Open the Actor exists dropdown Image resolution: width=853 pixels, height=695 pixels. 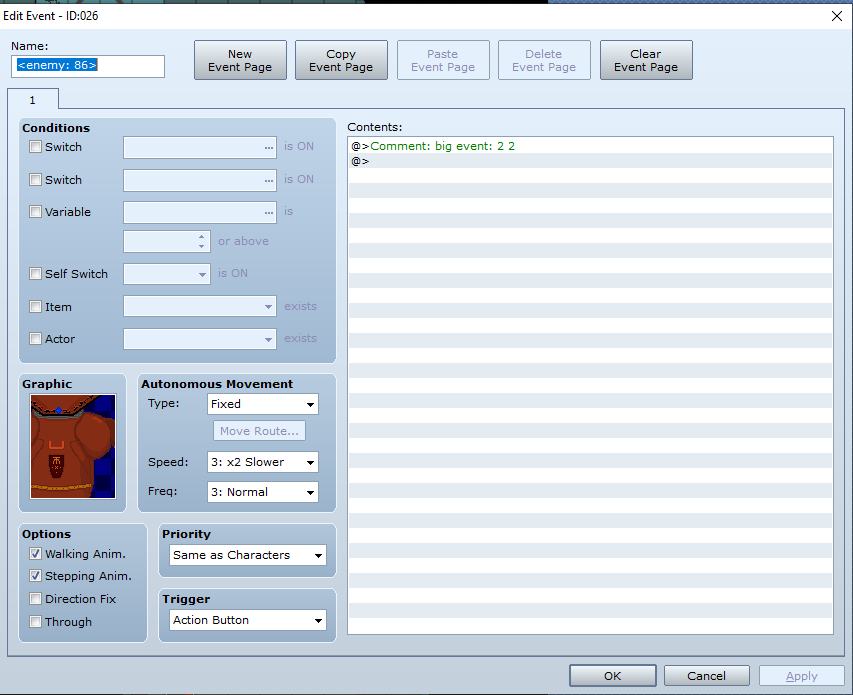coord(200,339)
